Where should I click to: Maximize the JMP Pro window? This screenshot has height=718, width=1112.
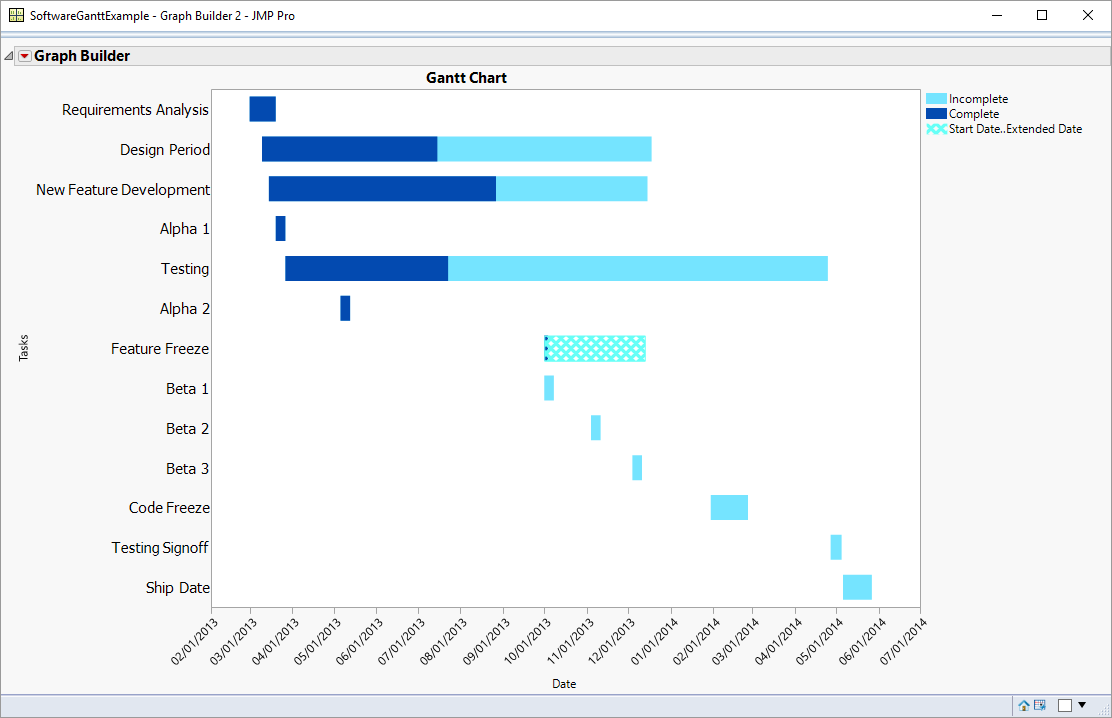tap(1040, 15)
